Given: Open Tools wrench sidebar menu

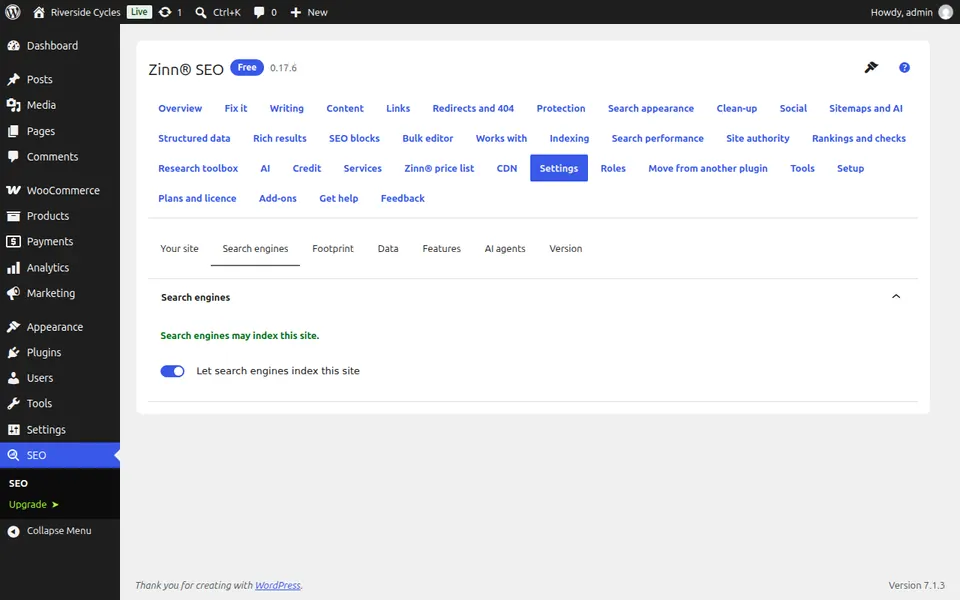Looking at the screenshot, I should 60,404.
